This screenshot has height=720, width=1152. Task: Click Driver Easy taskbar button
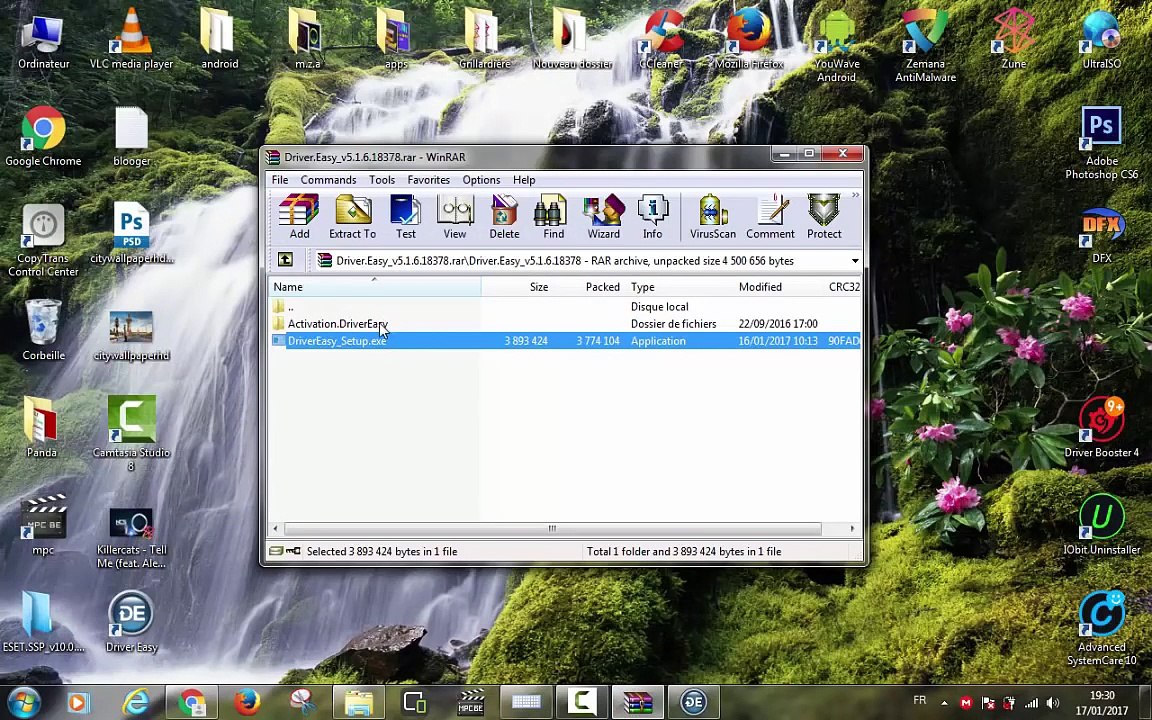coord(694,702)
